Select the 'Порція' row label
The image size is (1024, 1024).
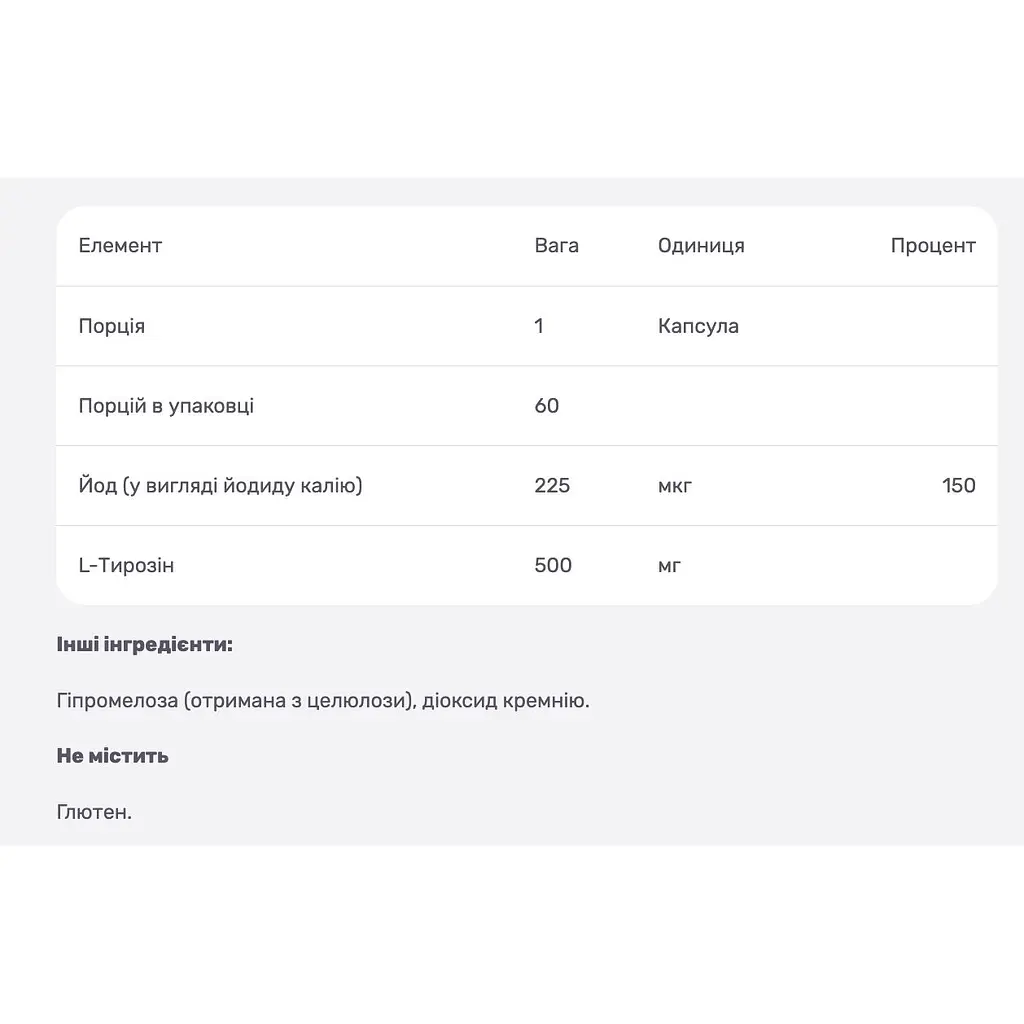112,326
